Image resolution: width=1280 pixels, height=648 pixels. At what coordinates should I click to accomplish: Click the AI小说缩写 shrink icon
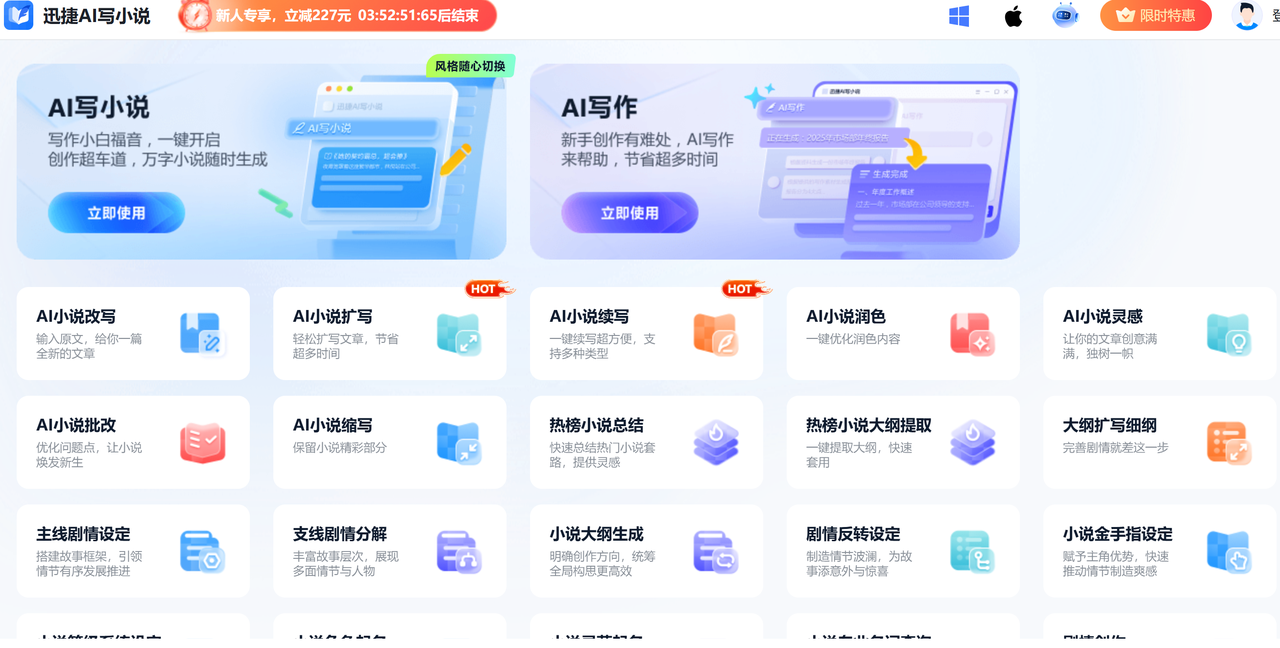tap(459, 443)
